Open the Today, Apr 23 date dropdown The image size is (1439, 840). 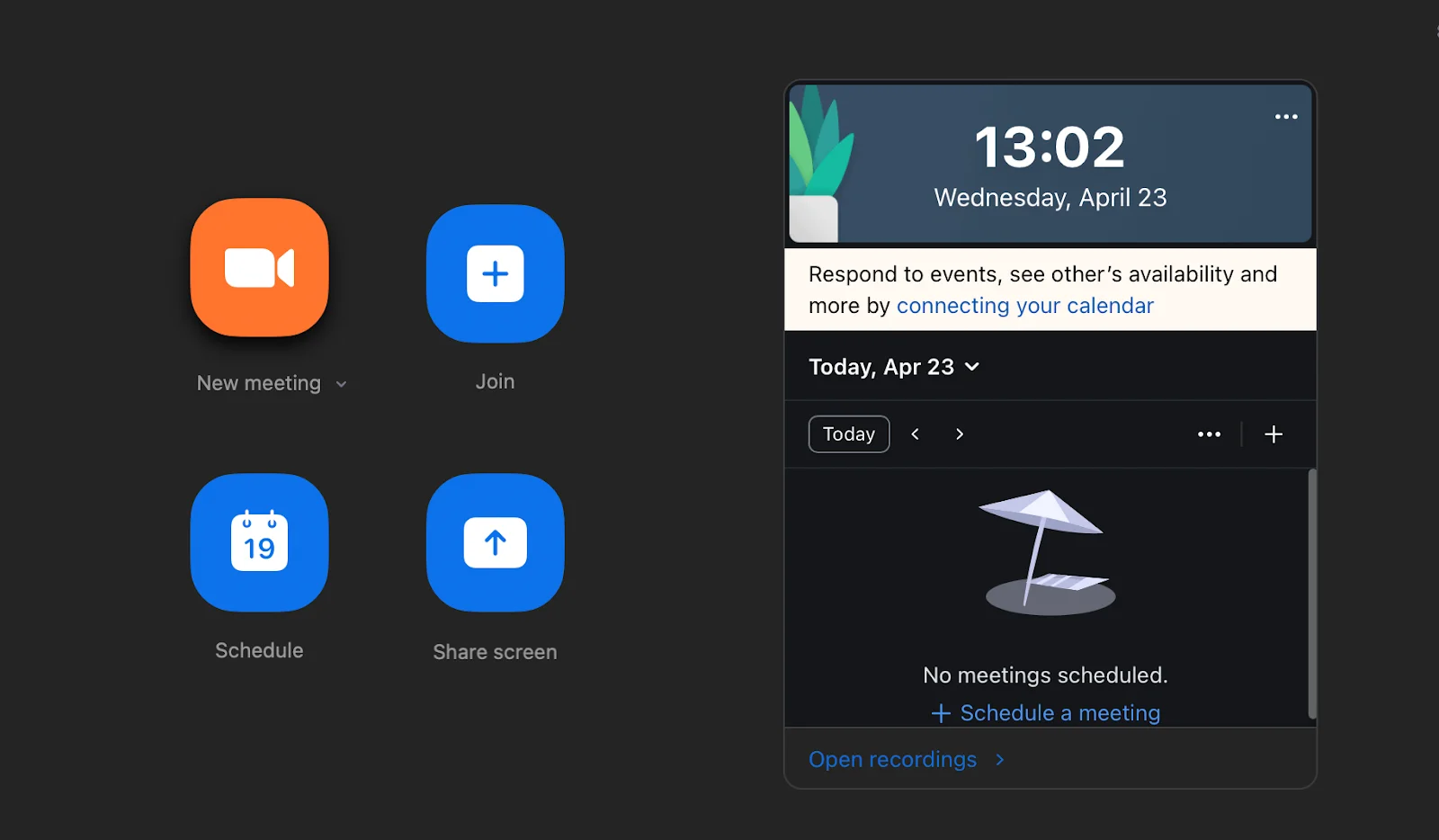tap(894, 367)
